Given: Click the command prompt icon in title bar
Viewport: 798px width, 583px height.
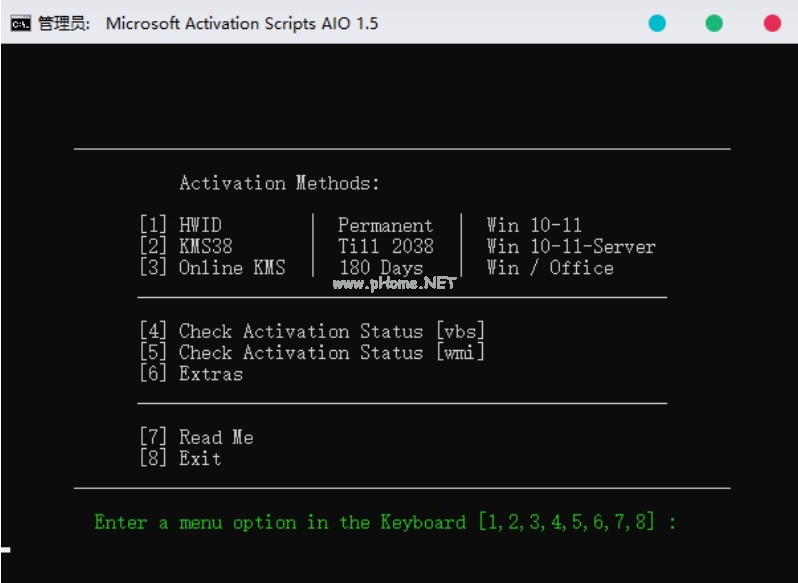Looking at the screenshot, I should pyautogui.click(x=20, y=23).
